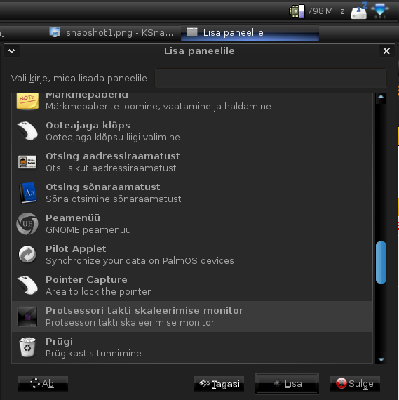Open the window menu arrow in title bar
The image size is (399, 400).
click(12, 51)
